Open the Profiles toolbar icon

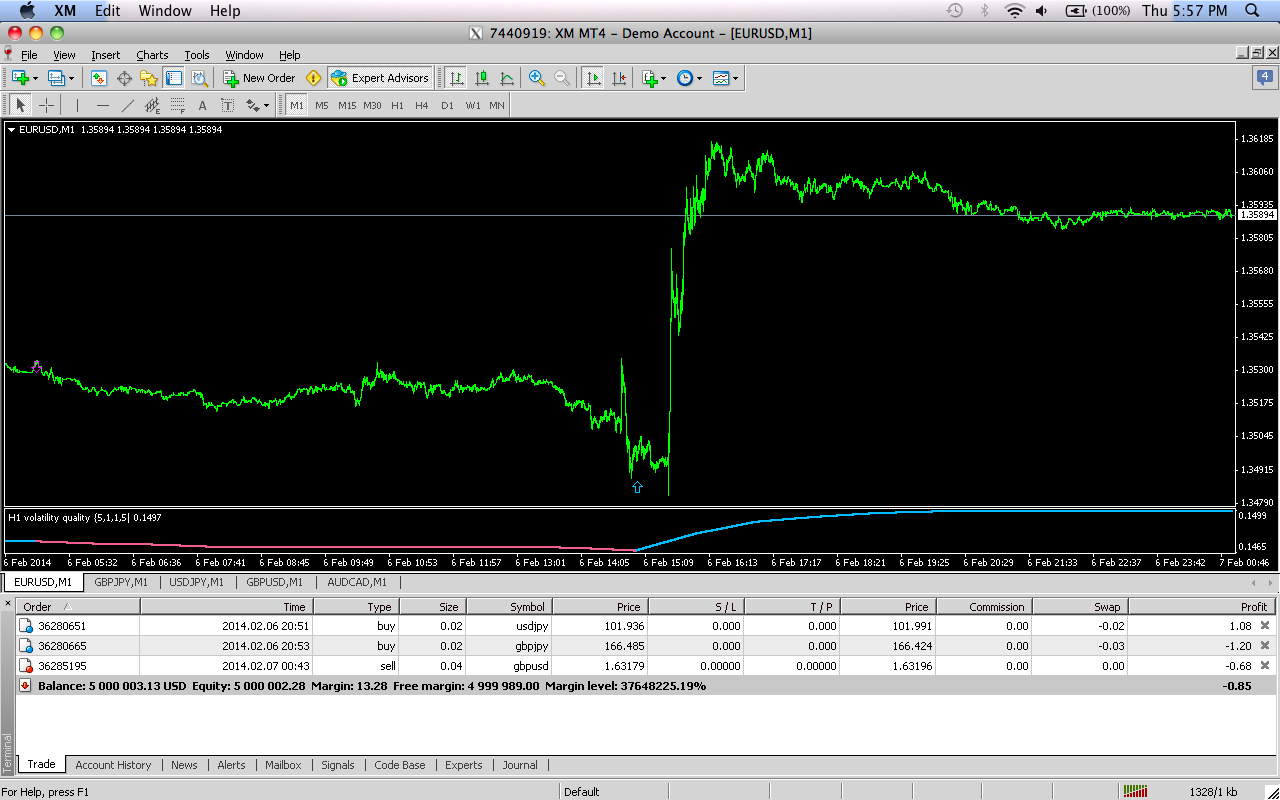pyautogui.click(x=56, y=78)
